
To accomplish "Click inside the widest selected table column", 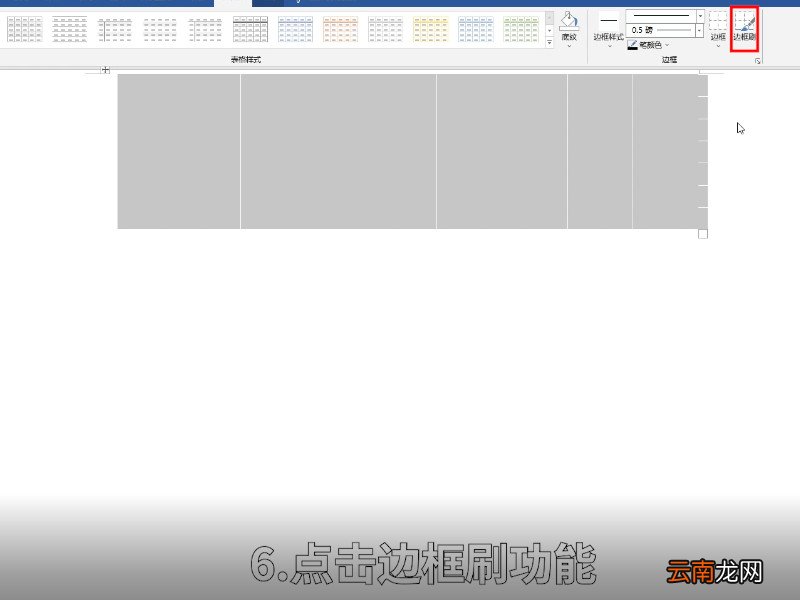I will pyautogui.click(x=338, y=152).
